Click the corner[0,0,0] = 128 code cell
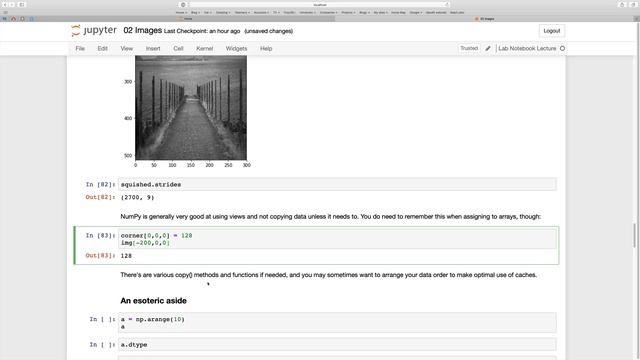Screen dimensions: 640x360 (337, 239)
